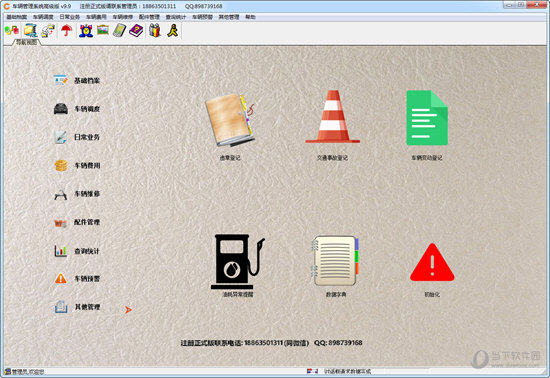Switch to the 导航视图 tab
This screenshot has width=550, height=378.
coord(26,42)
